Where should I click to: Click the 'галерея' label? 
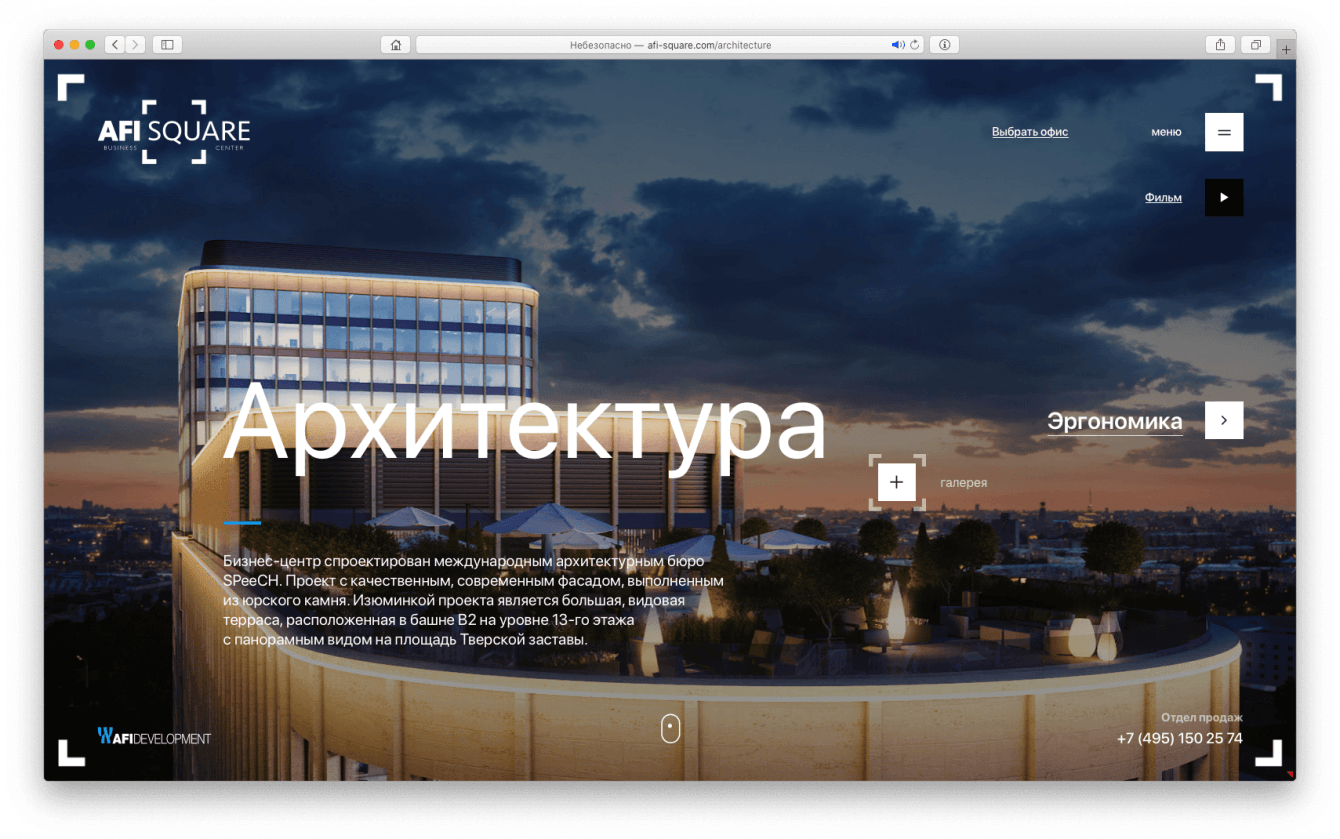[964, 483]
